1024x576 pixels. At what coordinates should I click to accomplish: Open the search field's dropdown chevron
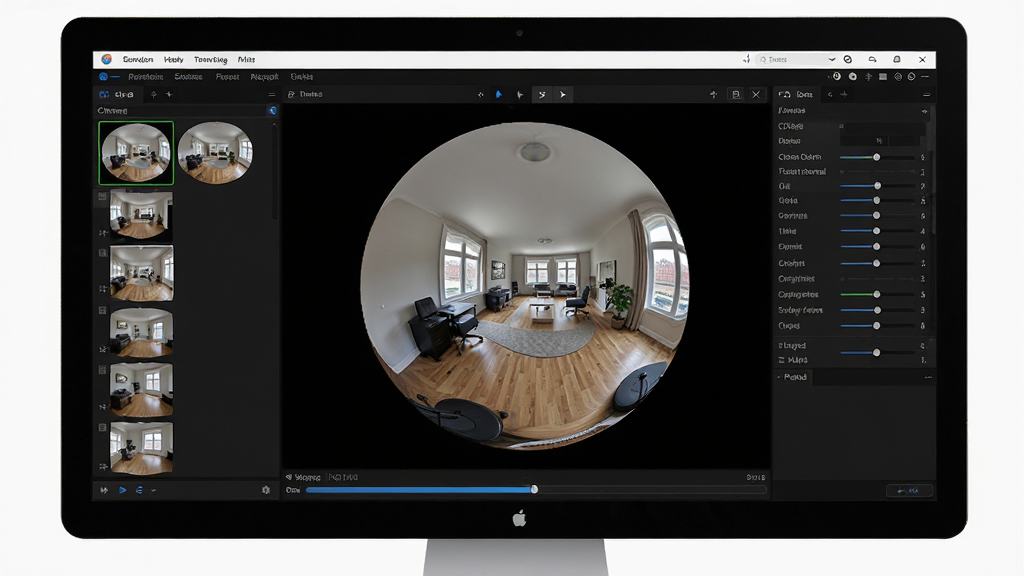(x=831, y=59)
